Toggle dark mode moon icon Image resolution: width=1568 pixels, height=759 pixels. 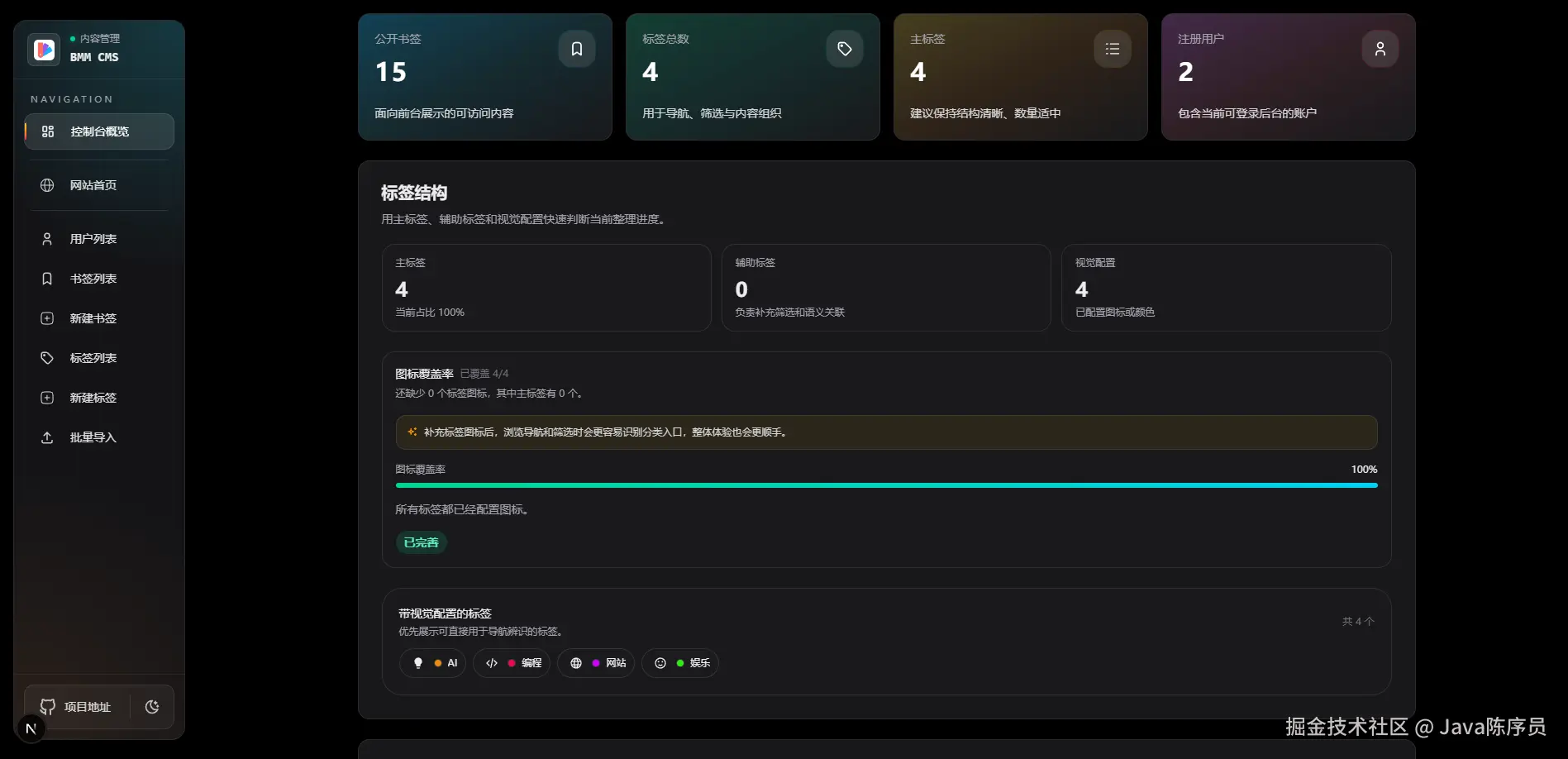152,707
